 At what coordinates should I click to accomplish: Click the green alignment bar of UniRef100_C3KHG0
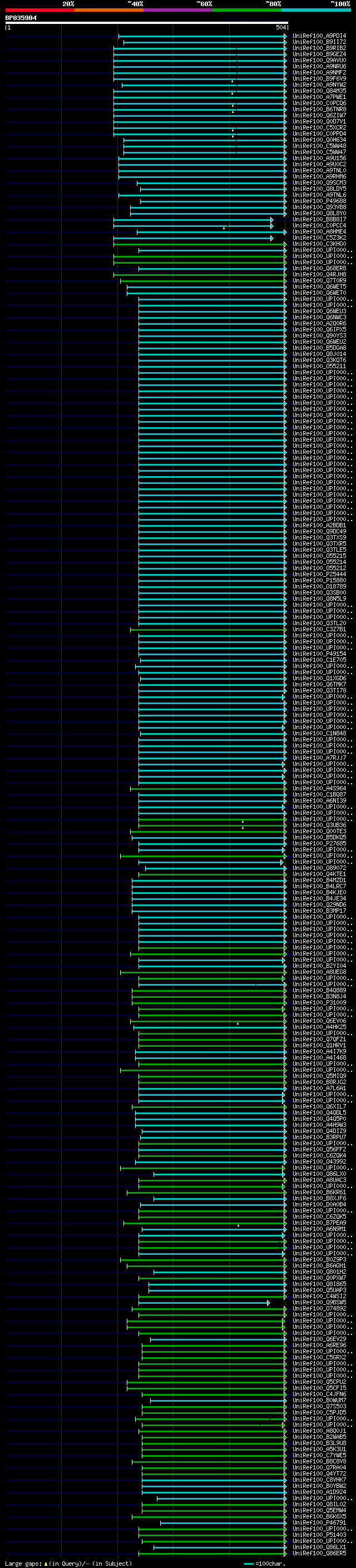pos(200,244)
